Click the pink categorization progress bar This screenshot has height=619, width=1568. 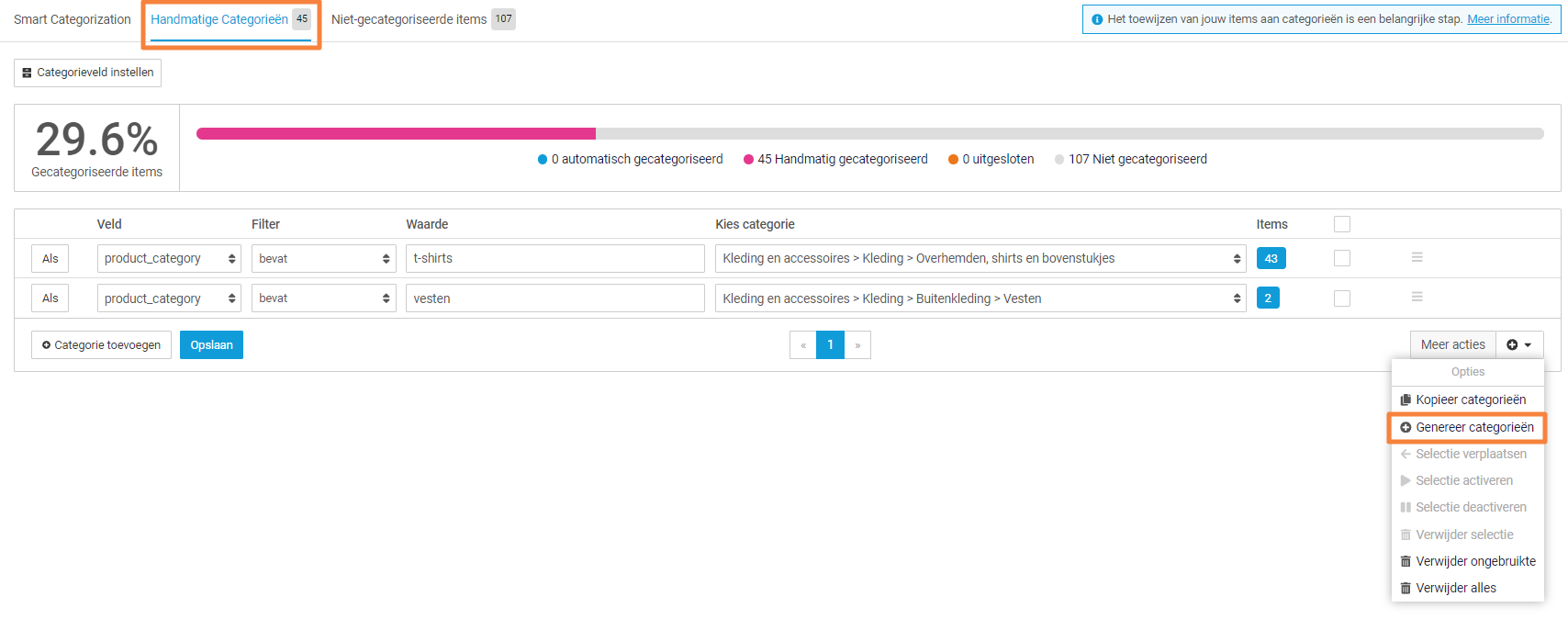pos(396,134)
